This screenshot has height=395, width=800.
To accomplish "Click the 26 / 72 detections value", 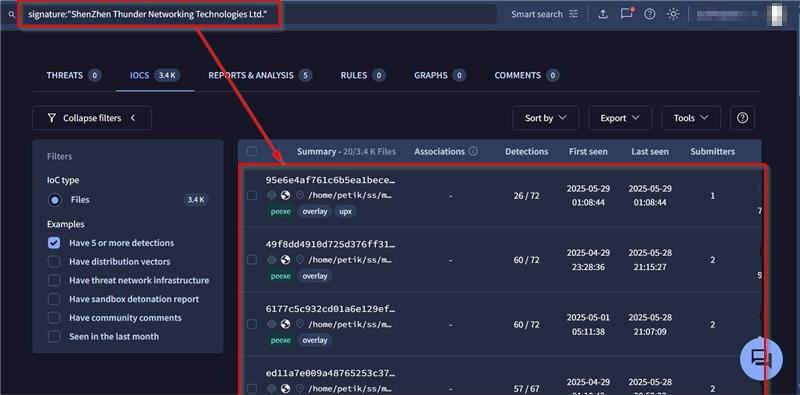I will (527, 195).
